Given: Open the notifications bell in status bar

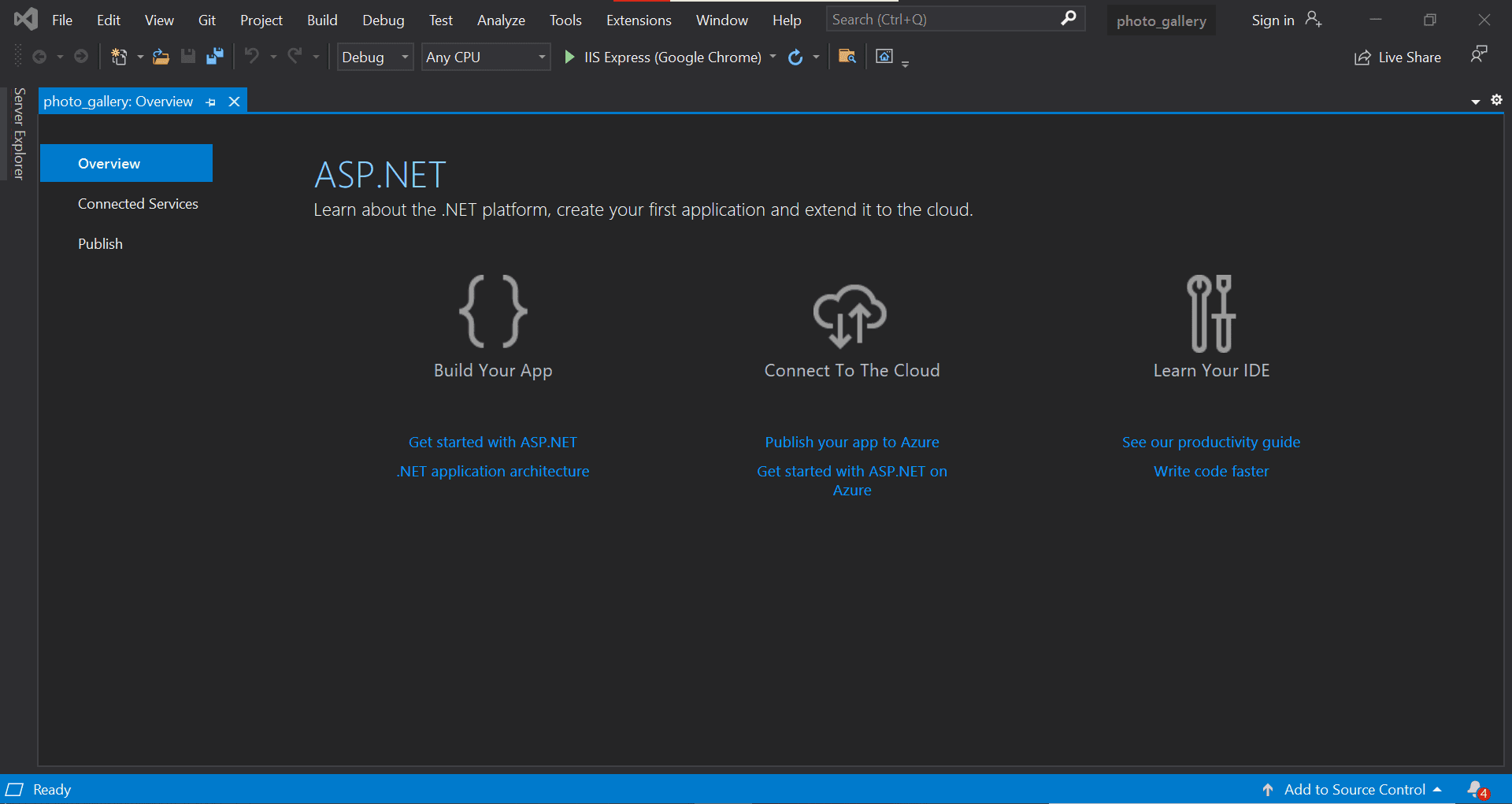Looking at the screenshot, I should coord(1477,789).
